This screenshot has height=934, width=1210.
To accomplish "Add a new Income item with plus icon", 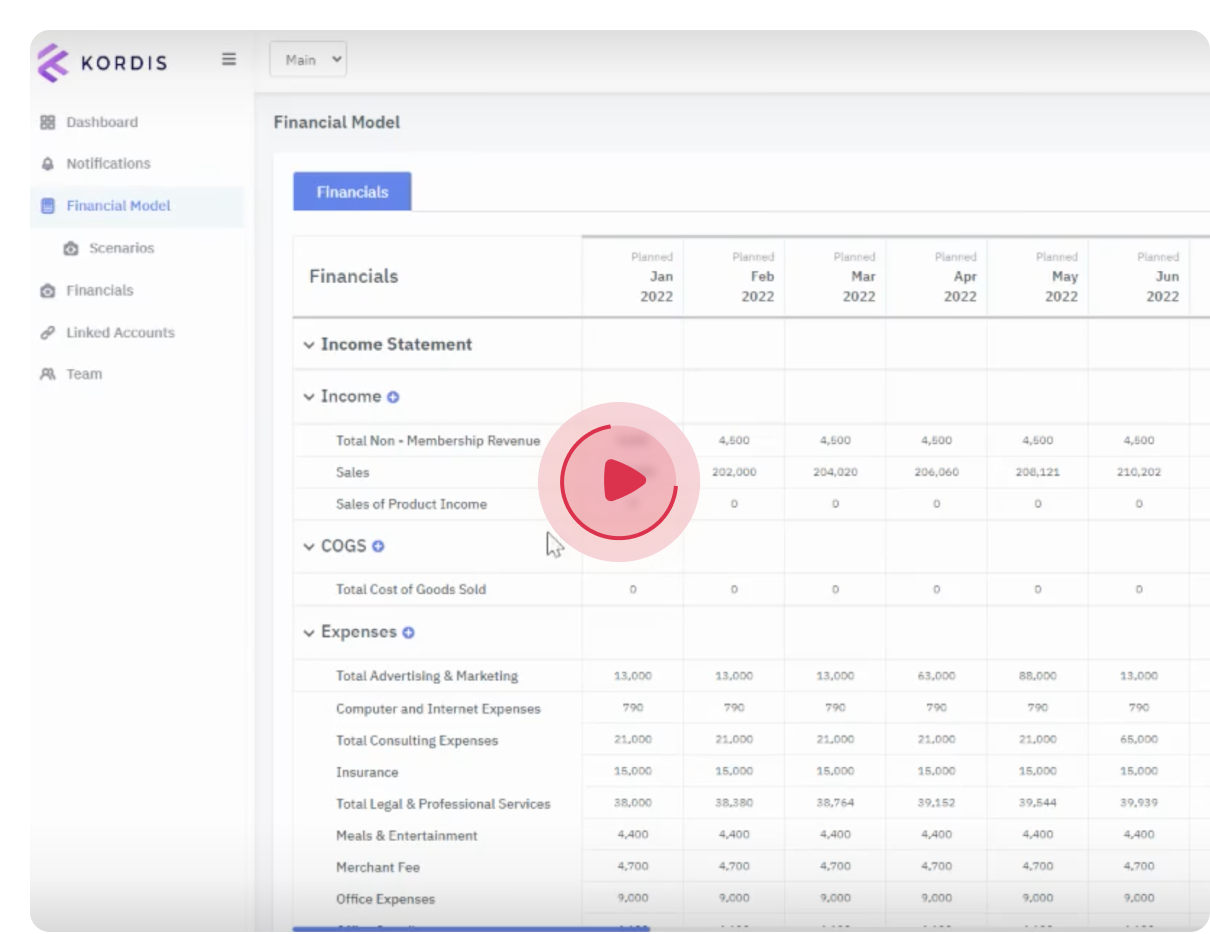I will [393, 397].
